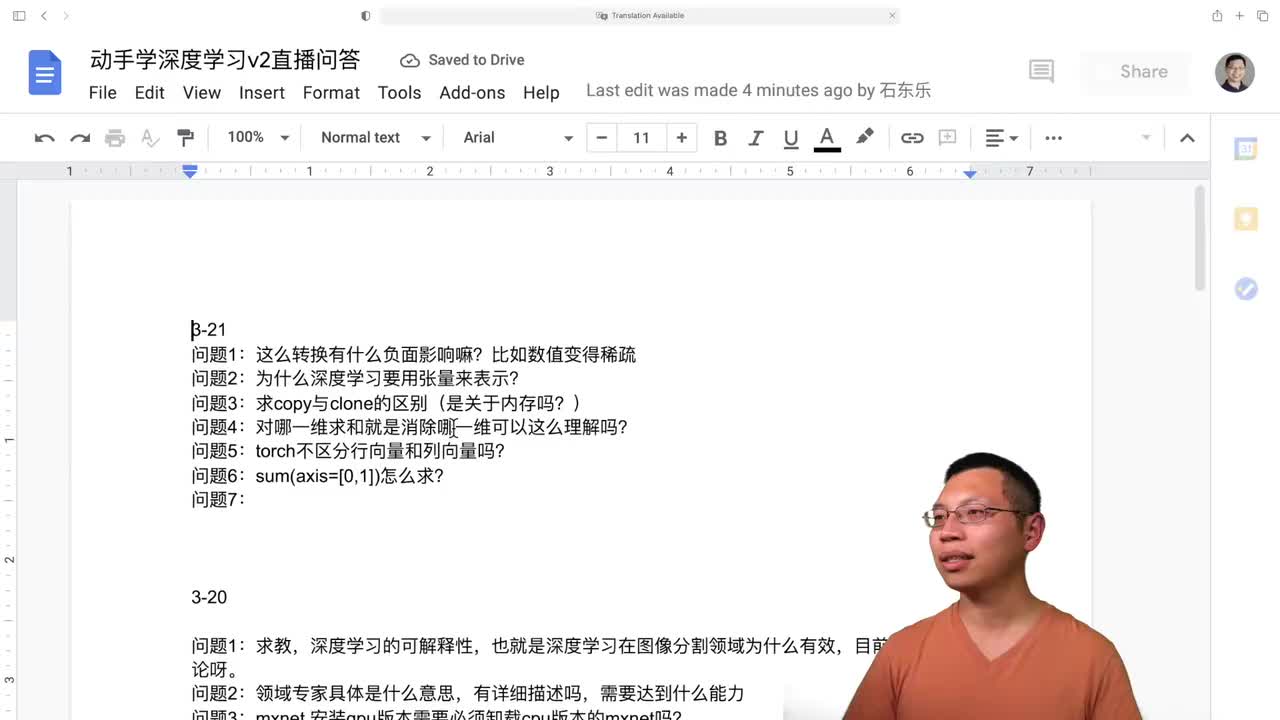Open the highlight color tool

[865, 137]
